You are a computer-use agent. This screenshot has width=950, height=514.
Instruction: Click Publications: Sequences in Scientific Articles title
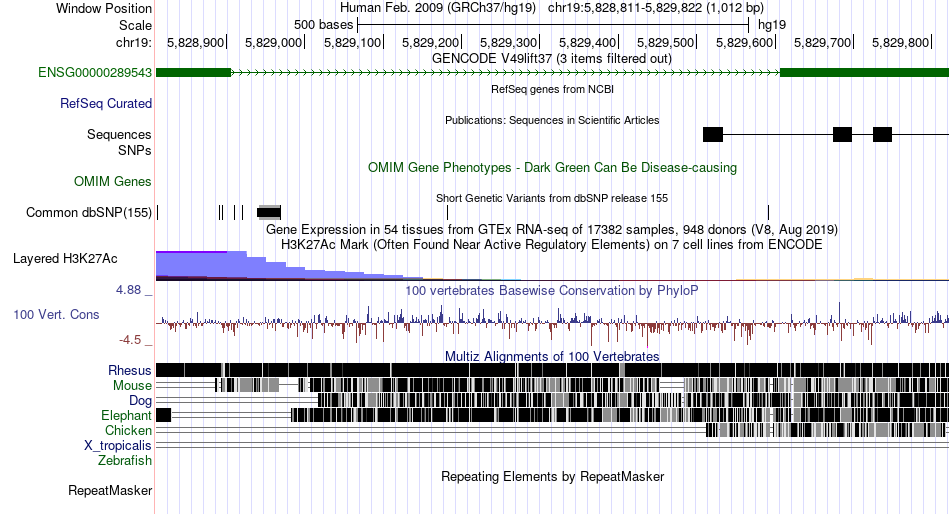[552, 120]
